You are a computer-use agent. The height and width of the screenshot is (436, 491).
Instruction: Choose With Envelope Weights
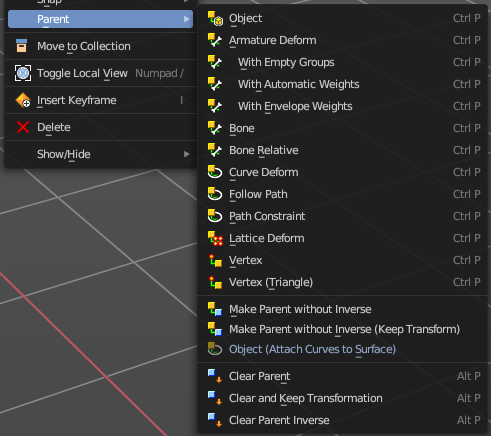tap(343, 106)
